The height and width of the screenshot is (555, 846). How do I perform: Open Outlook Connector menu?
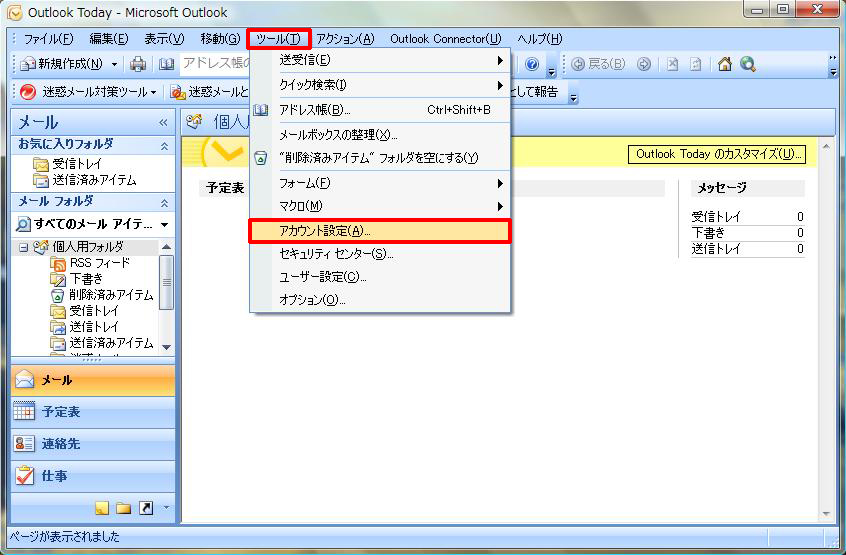click(x=446, y=39)
